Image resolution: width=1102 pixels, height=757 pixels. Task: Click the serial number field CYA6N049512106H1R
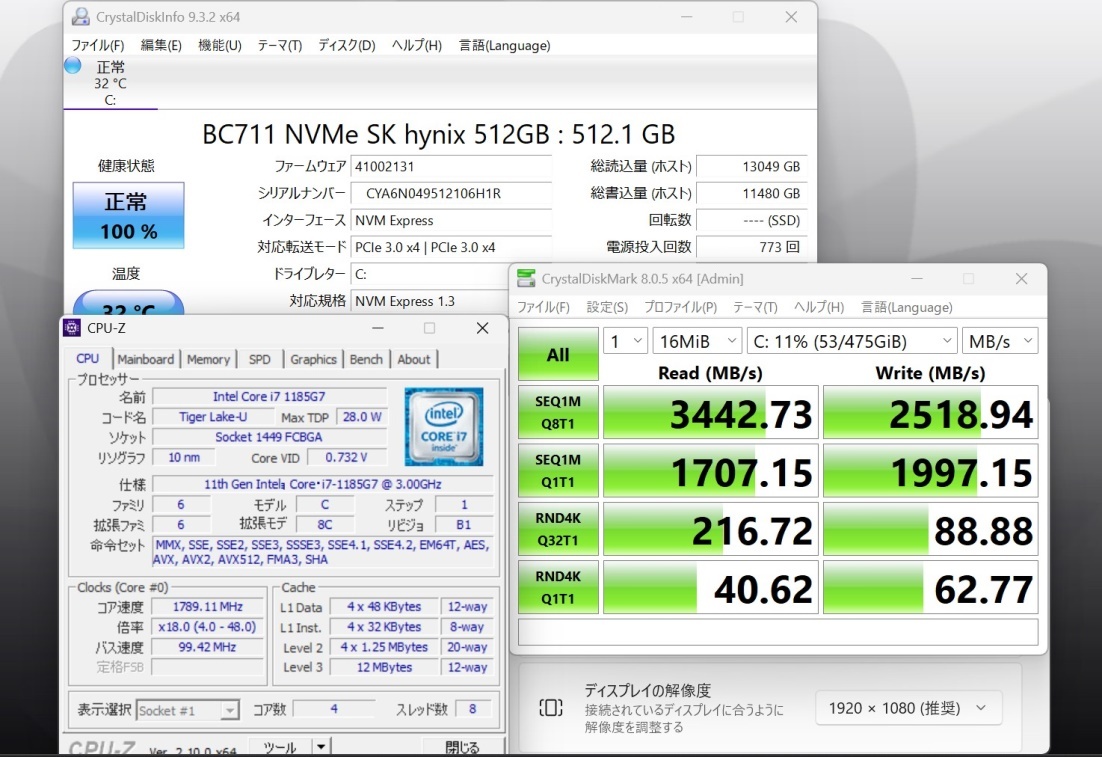click(450, 193)
